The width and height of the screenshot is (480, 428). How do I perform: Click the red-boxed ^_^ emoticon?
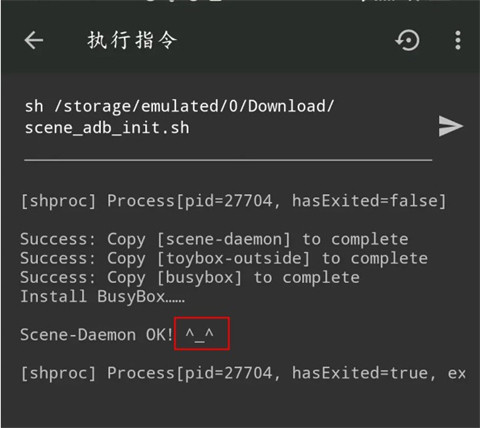200,334
